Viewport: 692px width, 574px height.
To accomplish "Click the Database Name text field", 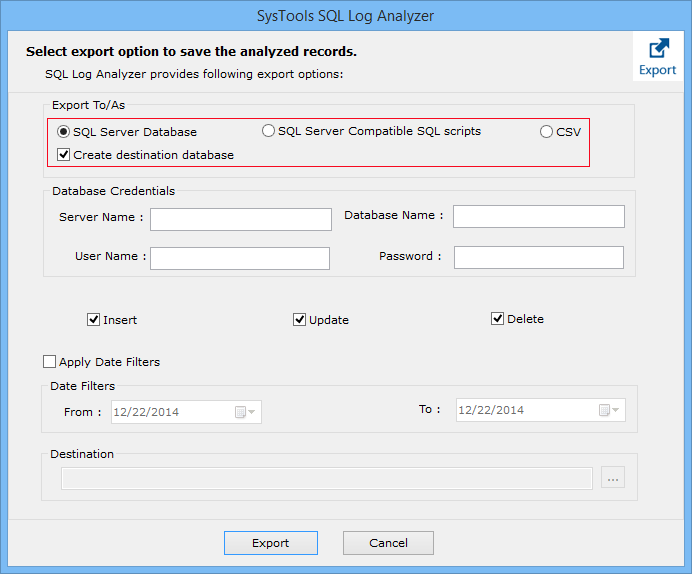I will pos(538,217).
